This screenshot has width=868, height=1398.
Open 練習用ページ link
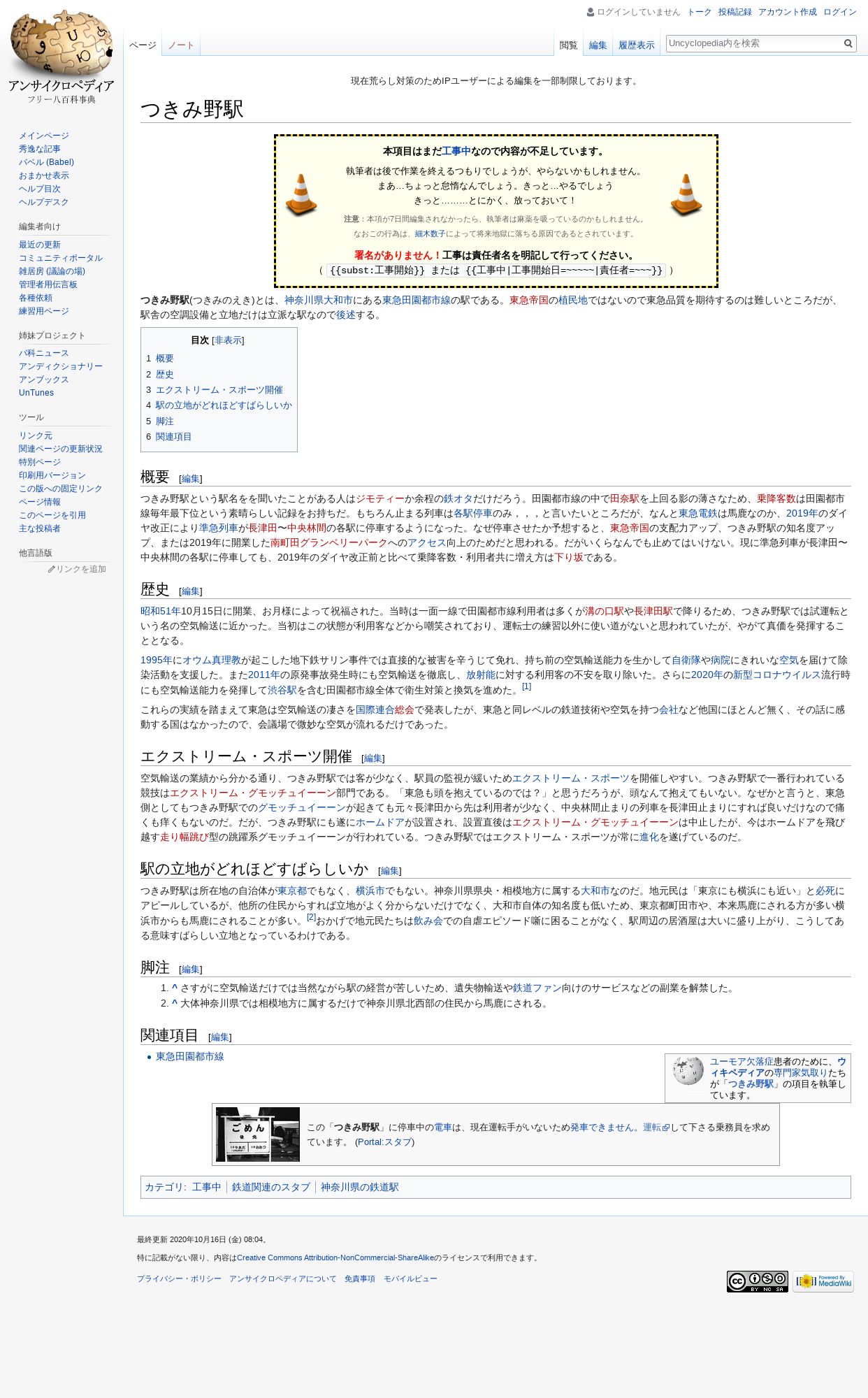pyautogui.click(x=44, y=311)
